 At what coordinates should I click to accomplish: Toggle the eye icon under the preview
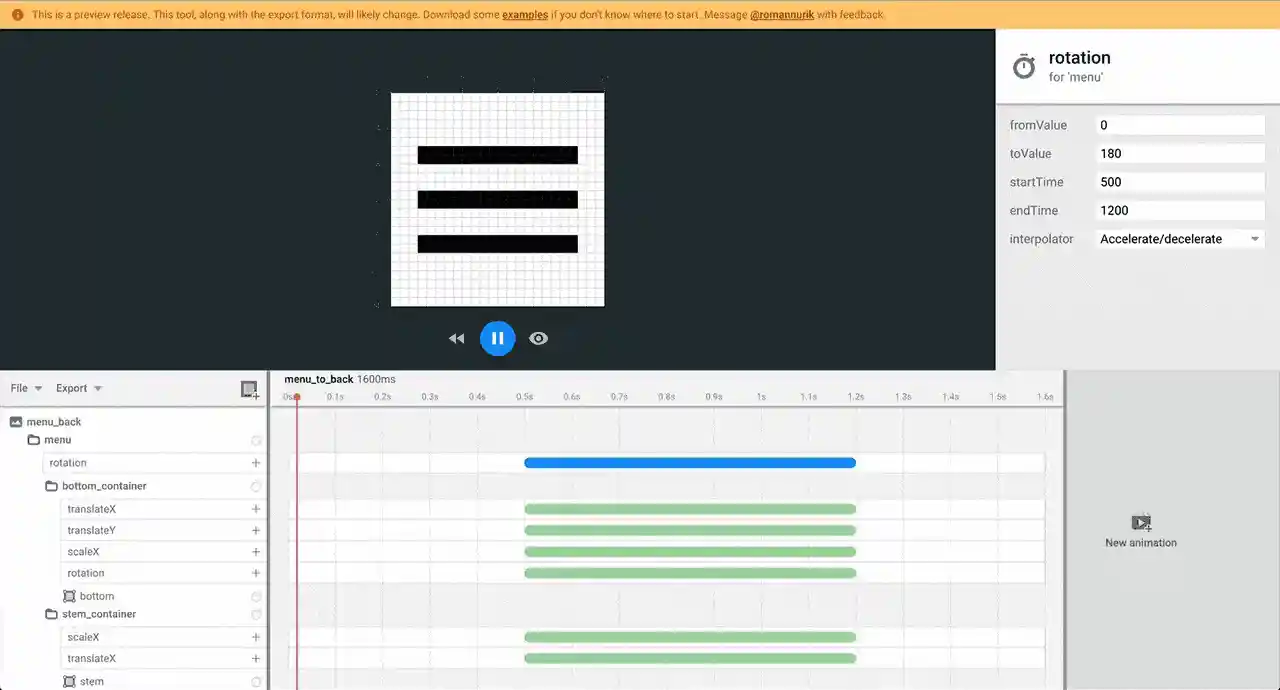(538, 338)
